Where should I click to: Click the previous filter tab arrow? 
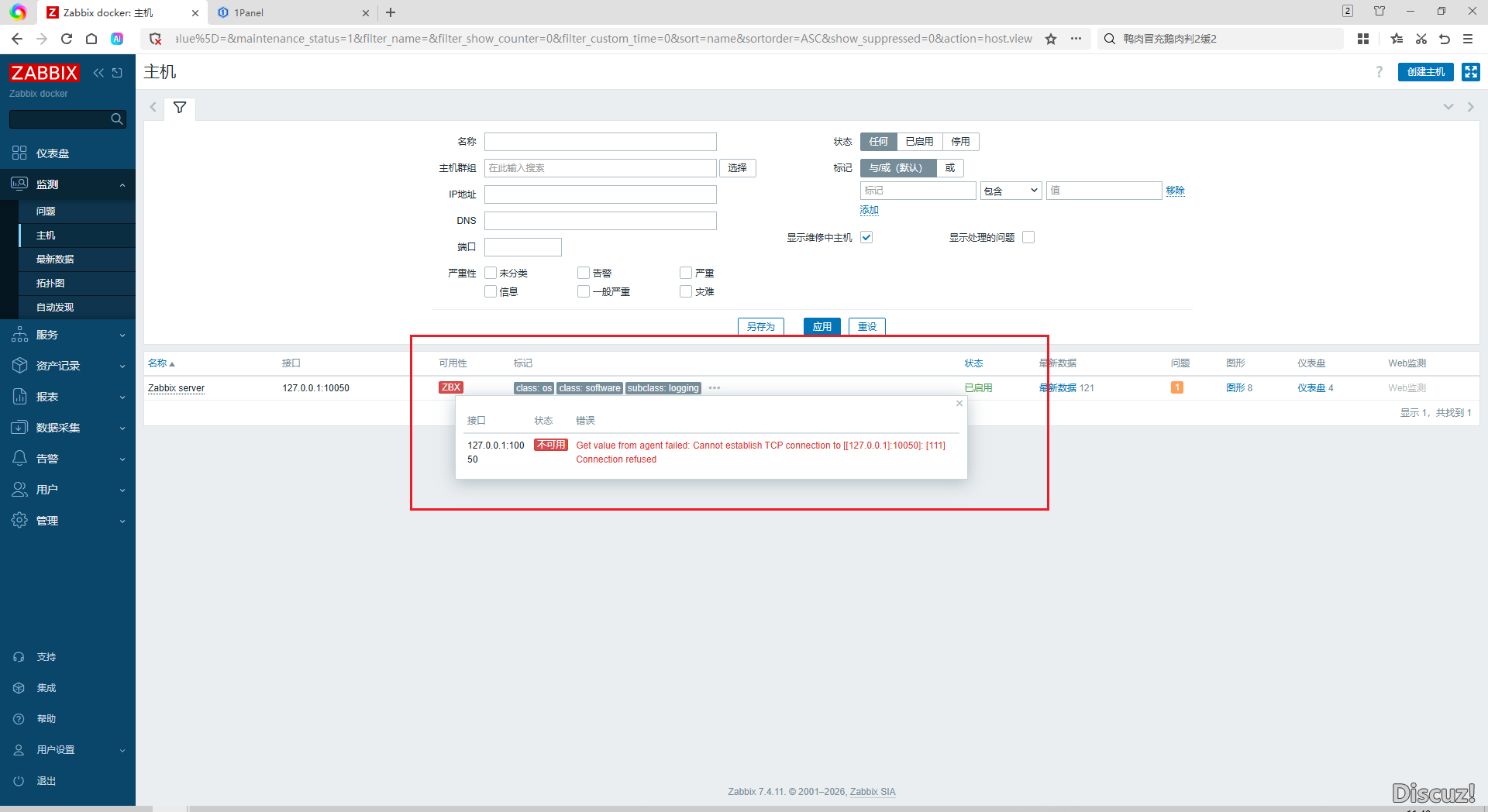[x=153, y=108]
